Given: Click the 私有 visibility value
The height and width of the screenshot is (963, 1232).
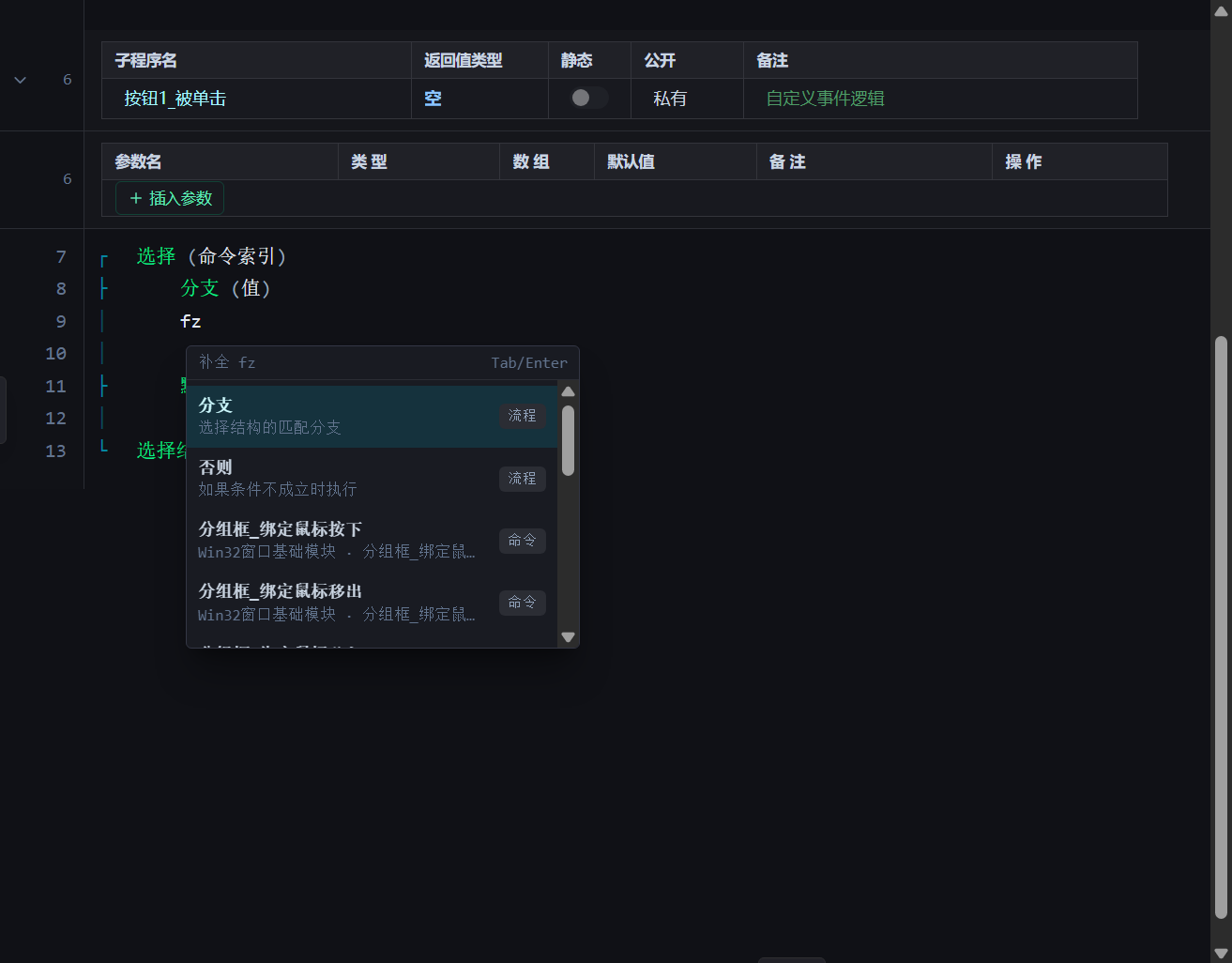Looking at the screenshot, I should (670, 99).
